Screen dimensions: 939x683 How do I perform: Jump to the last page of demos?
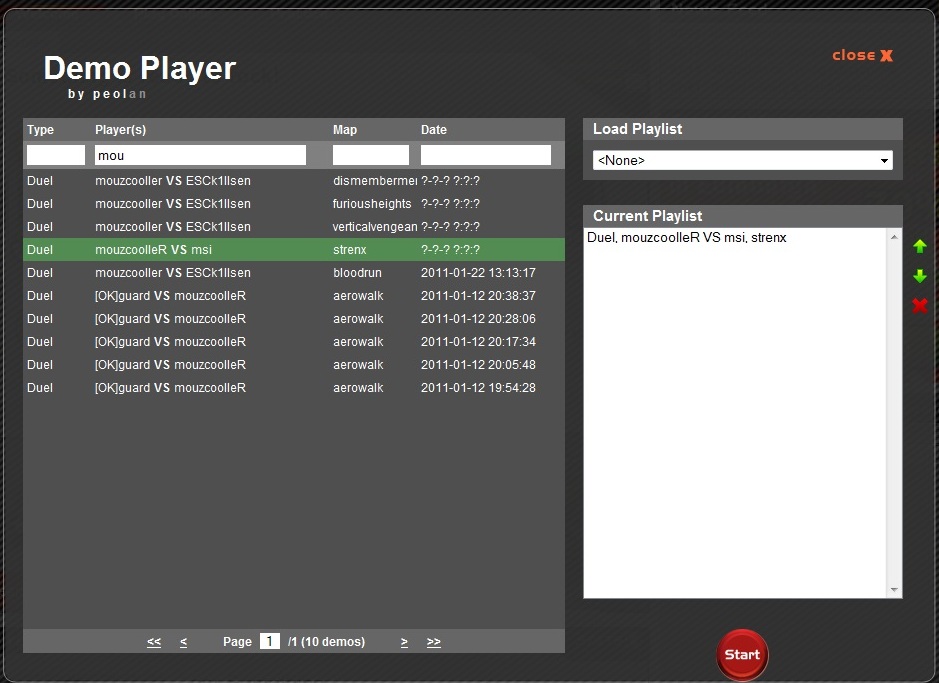pos(434,642)
